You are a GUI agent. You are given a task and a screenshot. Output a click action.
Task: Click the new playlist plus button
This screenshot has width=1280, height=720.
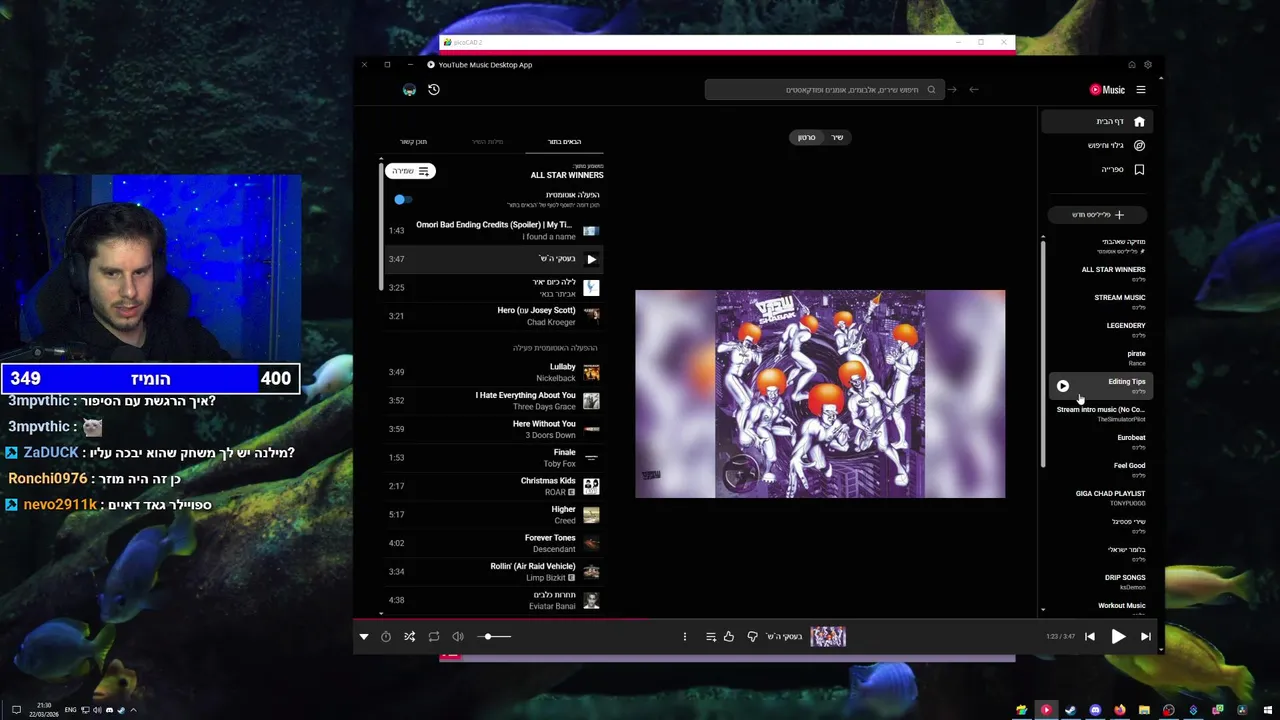[1098, 215]
